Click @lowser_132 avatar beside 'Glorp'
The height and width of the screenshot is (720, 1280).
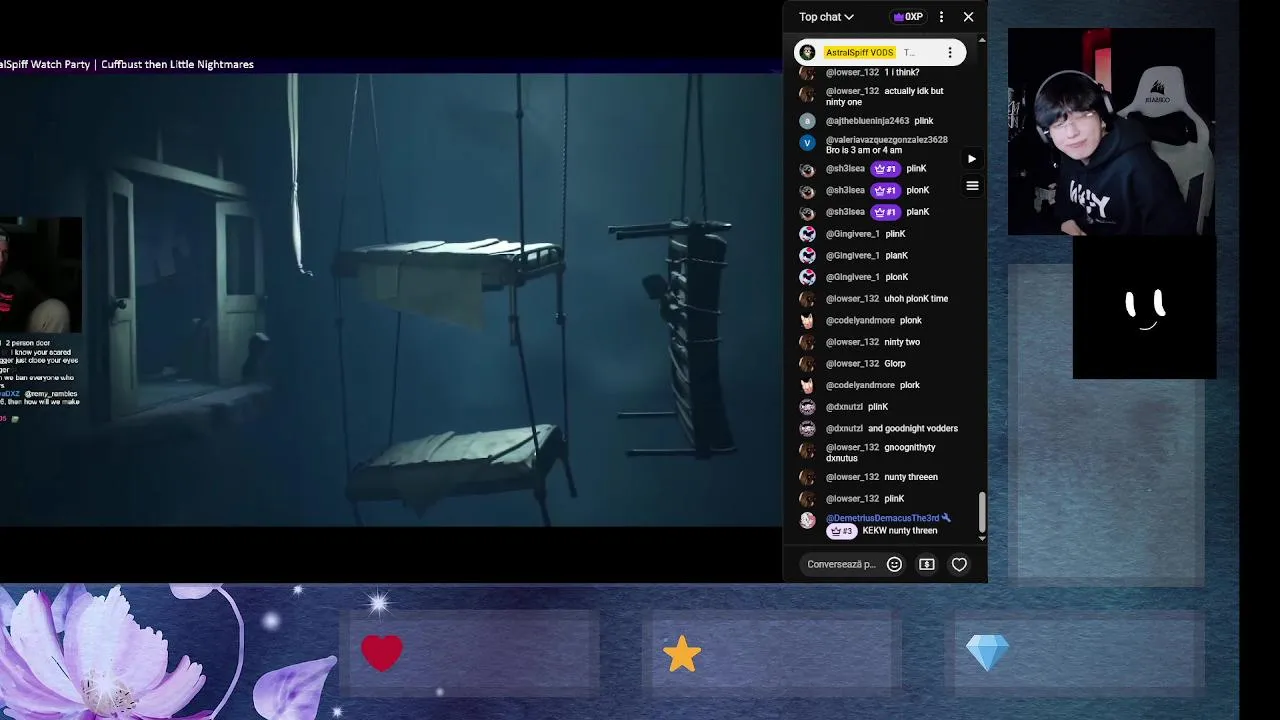tap(807, 364)
